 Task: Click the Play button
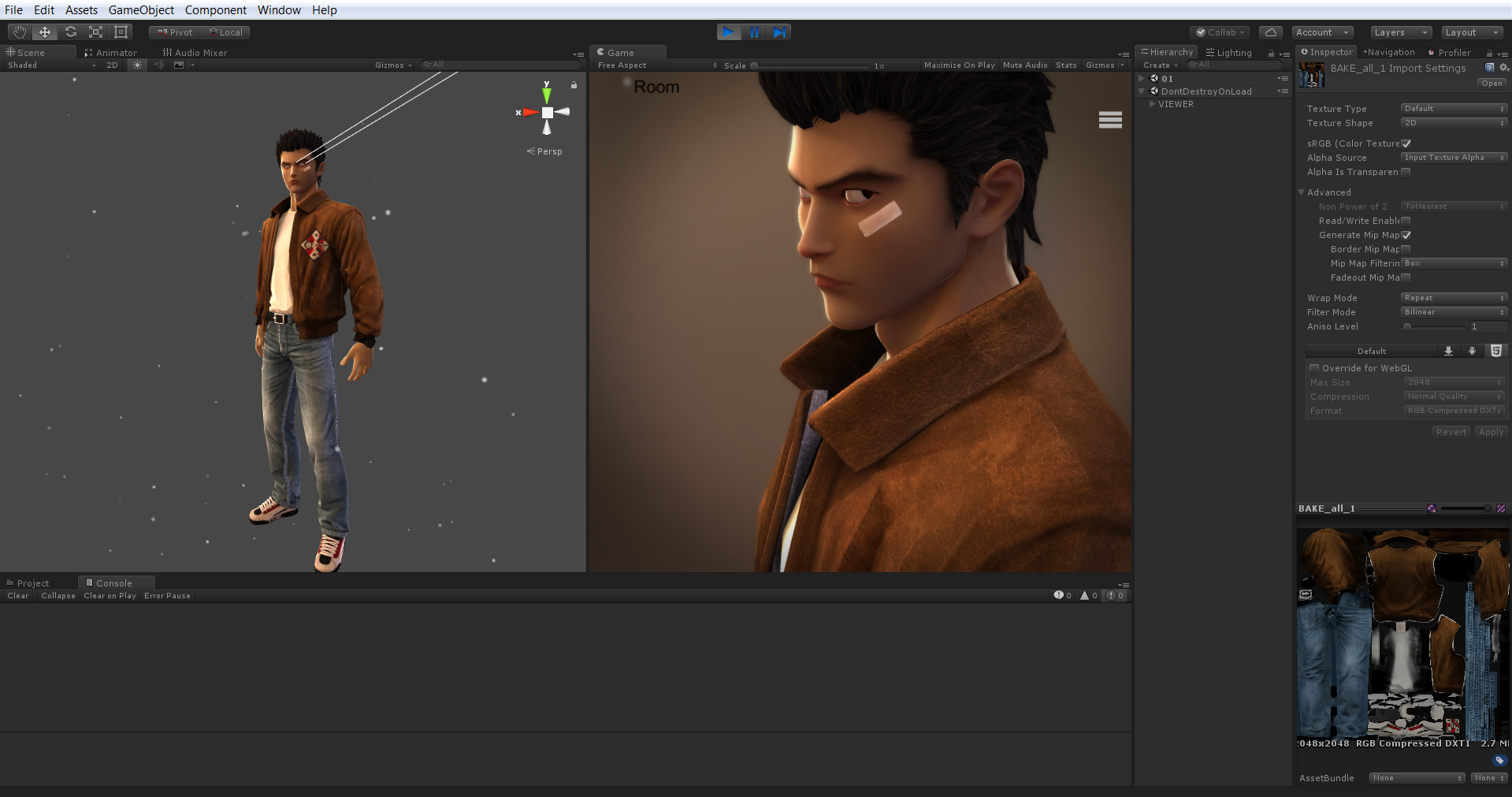point(729,32)
